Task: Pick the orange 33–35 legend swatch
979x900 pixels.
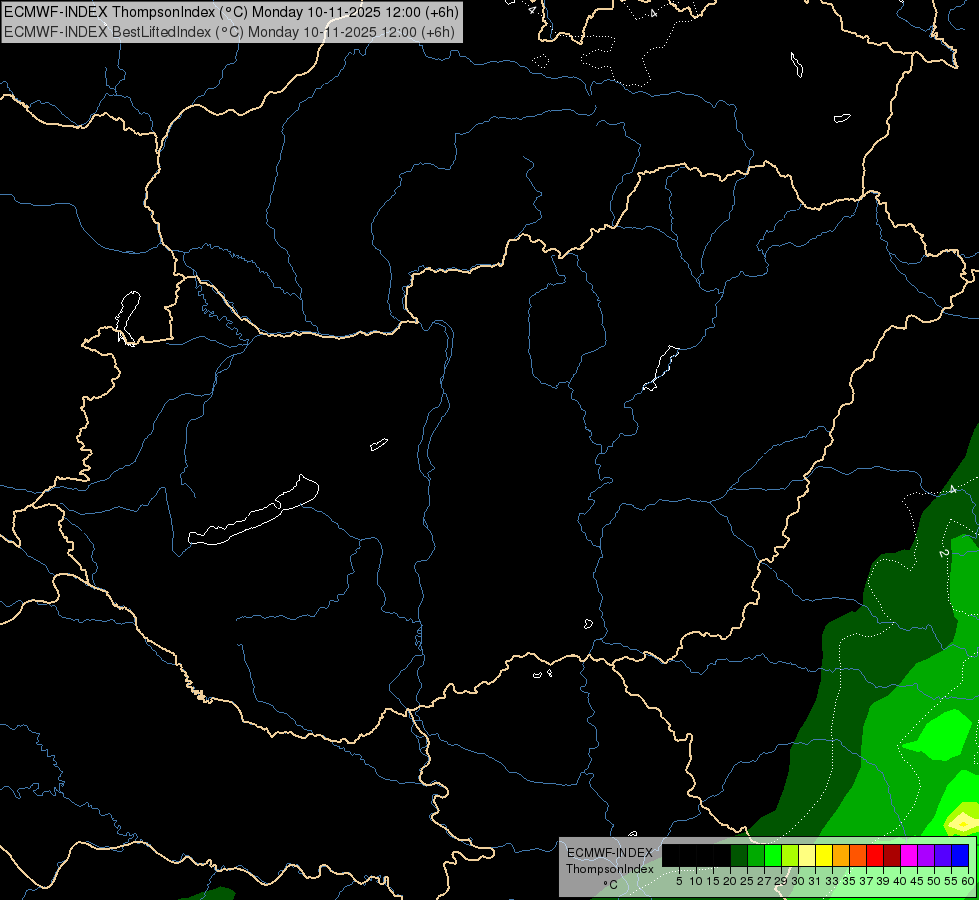Action: click(841, 855)
